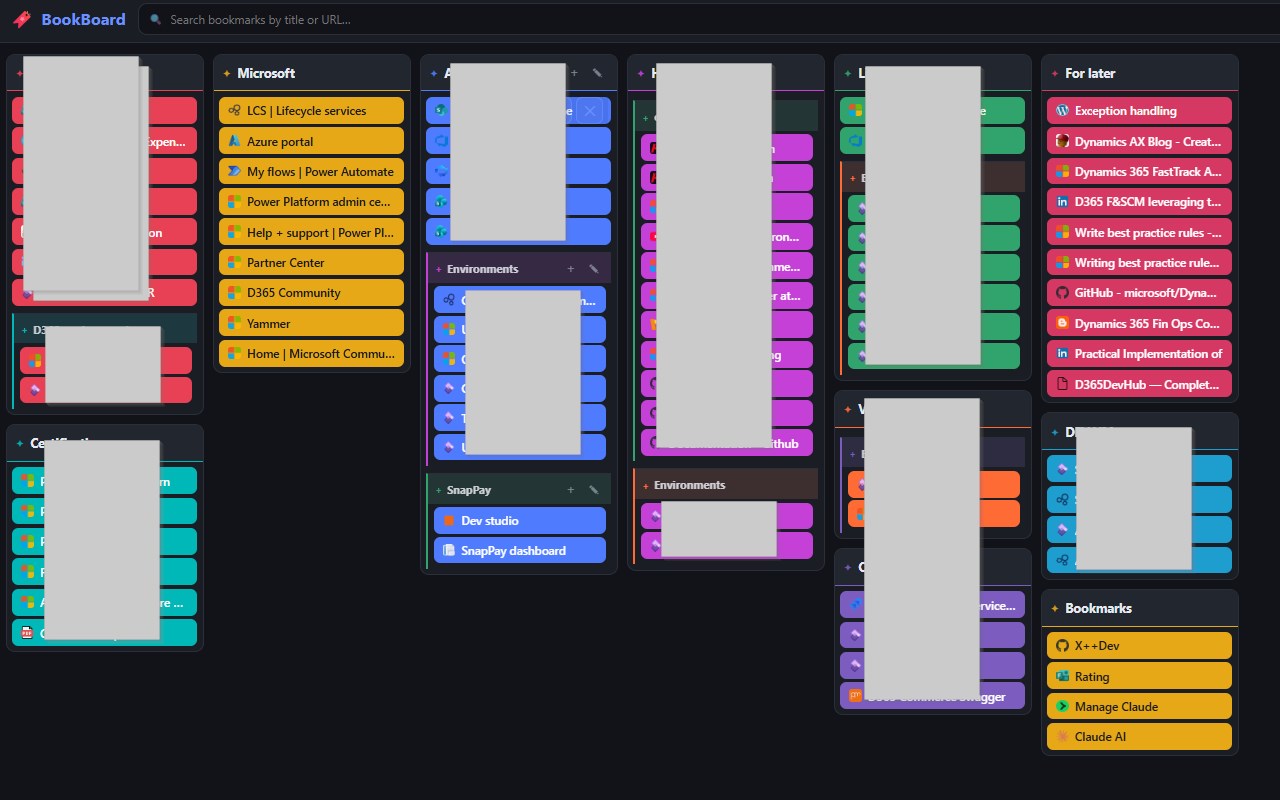Click the green arrow icon on the Manage Claude bookmark
The image size is (1280, 800).
(1062, 706)
